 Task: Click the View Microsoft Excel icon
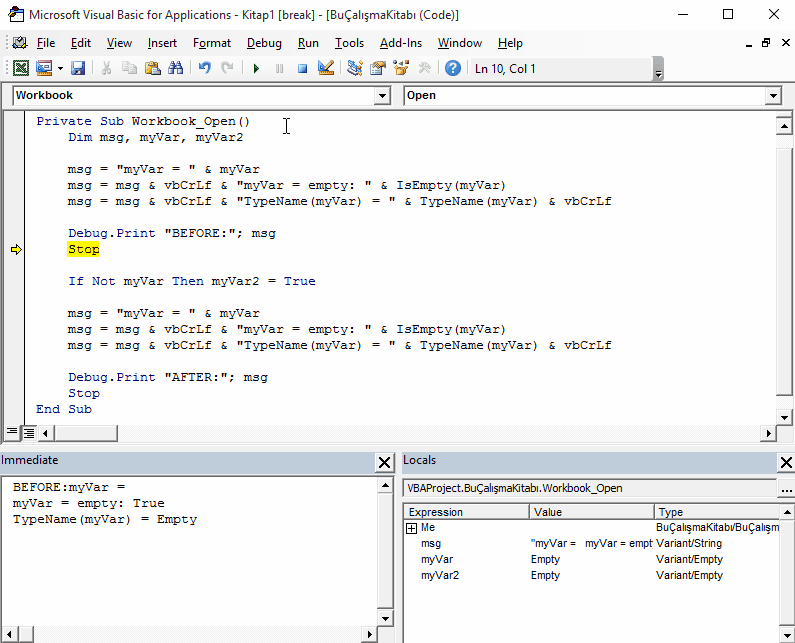point(21,68)
